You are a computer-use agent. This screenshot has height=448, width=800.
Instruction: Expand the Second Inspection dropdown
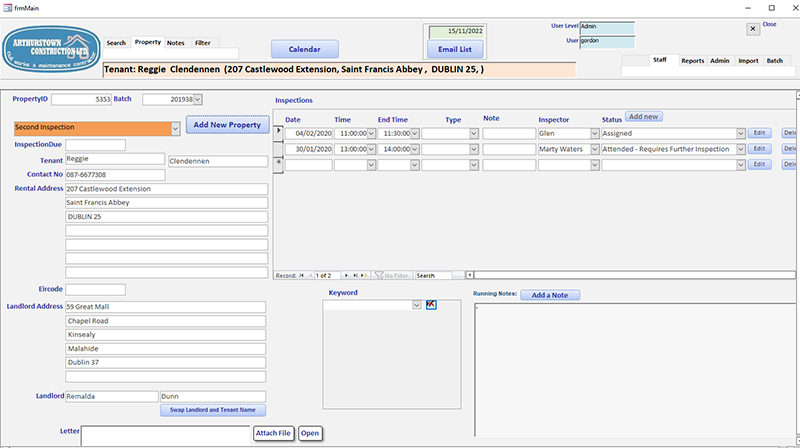tap(175, 129)
